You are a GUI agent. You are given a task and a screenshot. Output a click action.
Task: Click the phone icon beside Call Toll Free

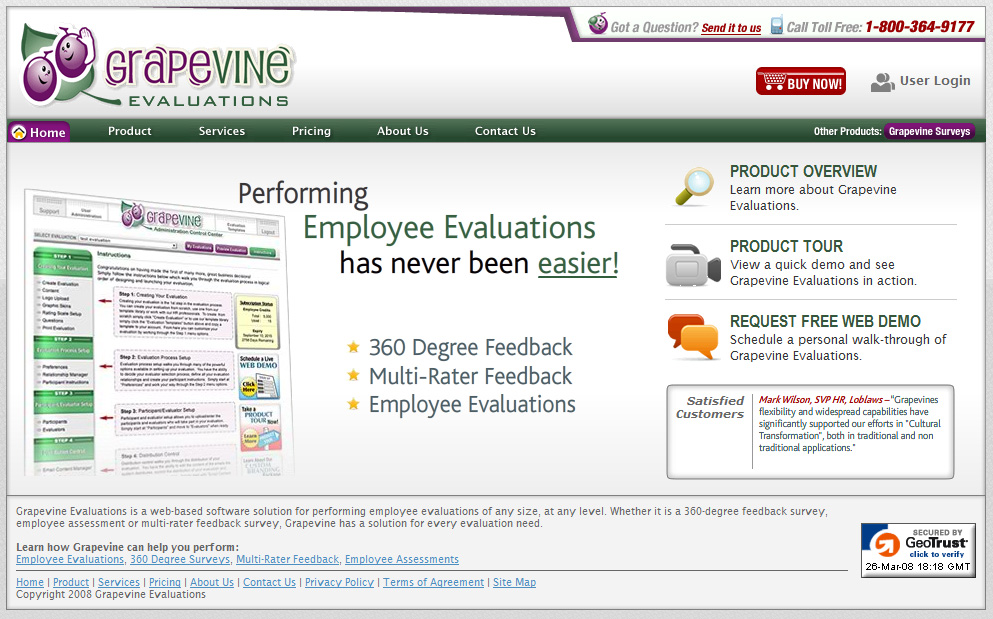pyautogui.click(x=776, y=27)
